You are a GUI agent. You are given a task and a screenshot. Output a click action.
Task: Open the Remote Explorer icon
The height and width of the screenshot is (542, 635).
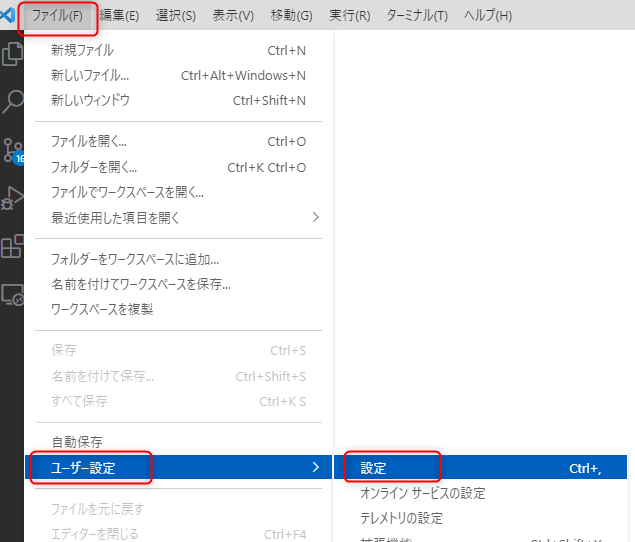(x=12, y=294)
